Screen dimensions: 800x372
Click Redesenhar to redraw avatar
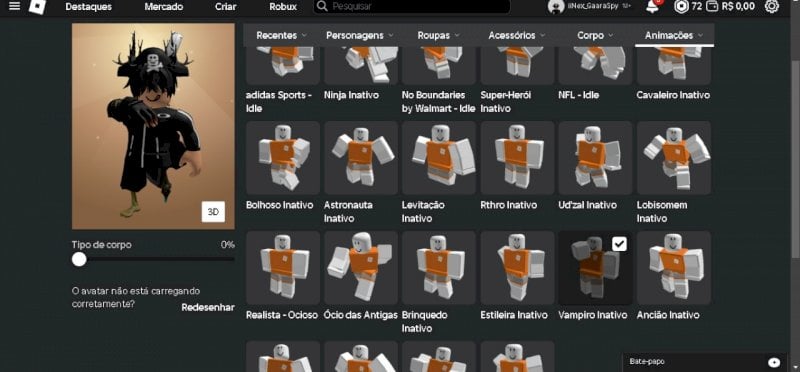208,307
